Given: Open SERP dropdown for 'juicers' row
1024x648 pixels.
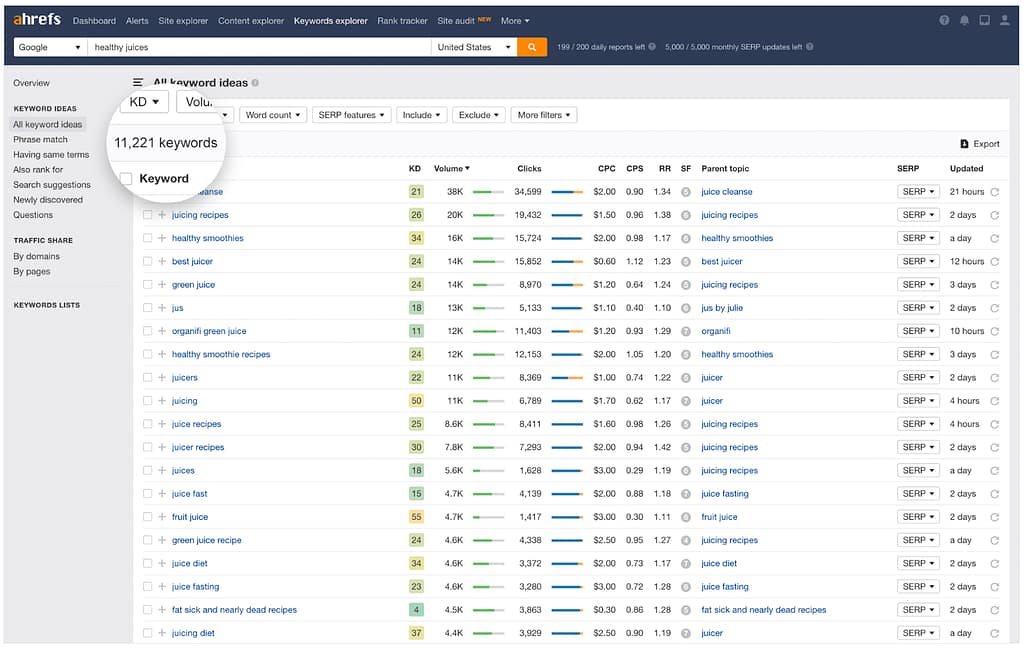Looking at the screenshot, I should [917, 378].
